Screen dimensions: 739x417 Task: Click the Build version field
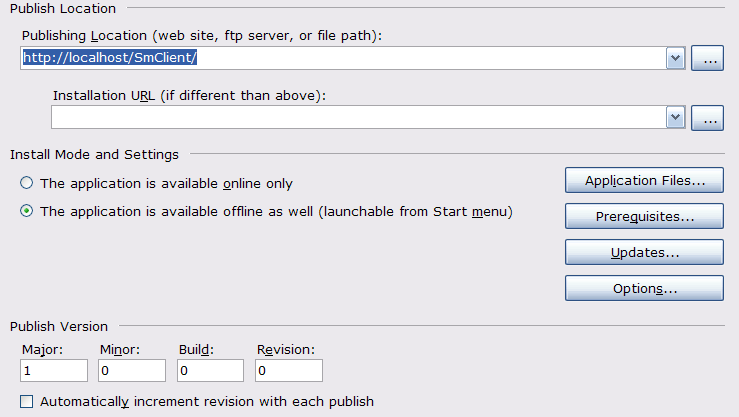pyautogui.click(x=210, y=371)
